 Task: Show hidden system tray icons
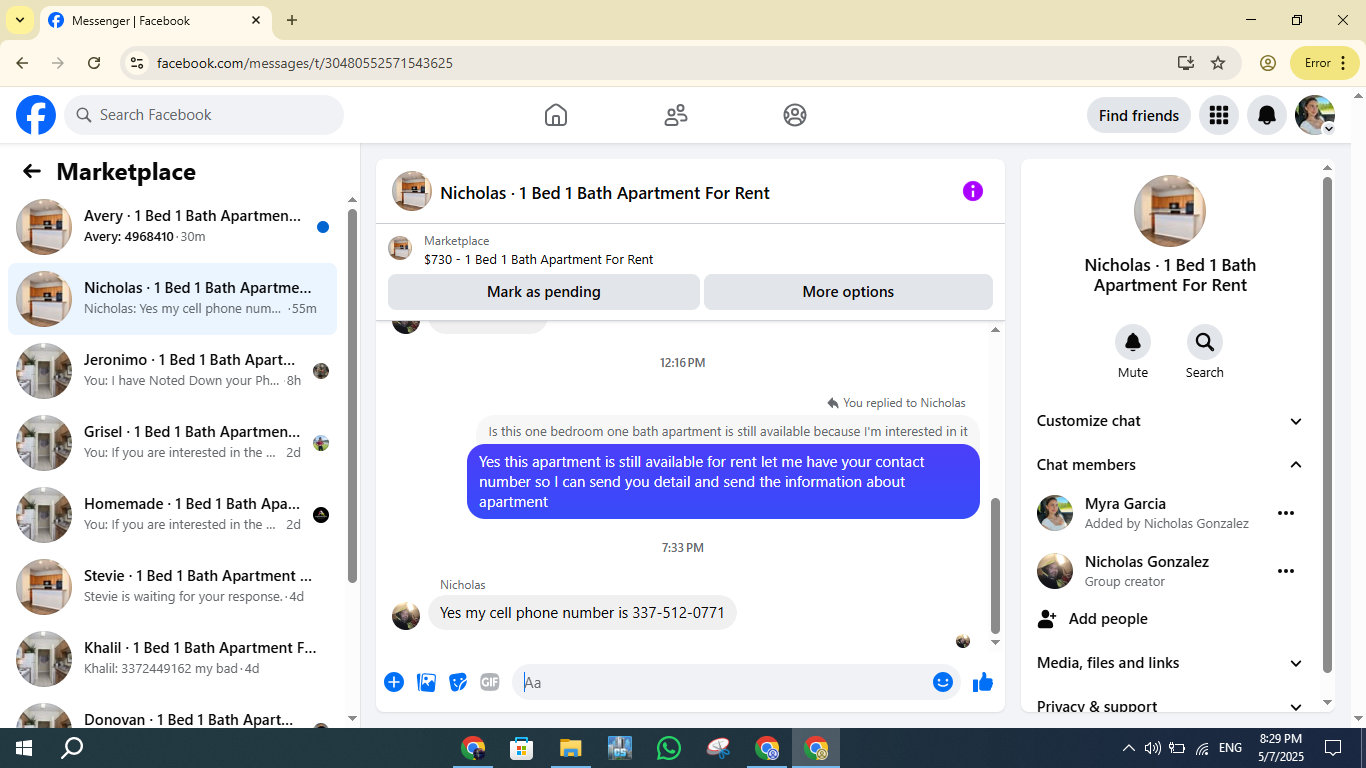point(1129,748)
